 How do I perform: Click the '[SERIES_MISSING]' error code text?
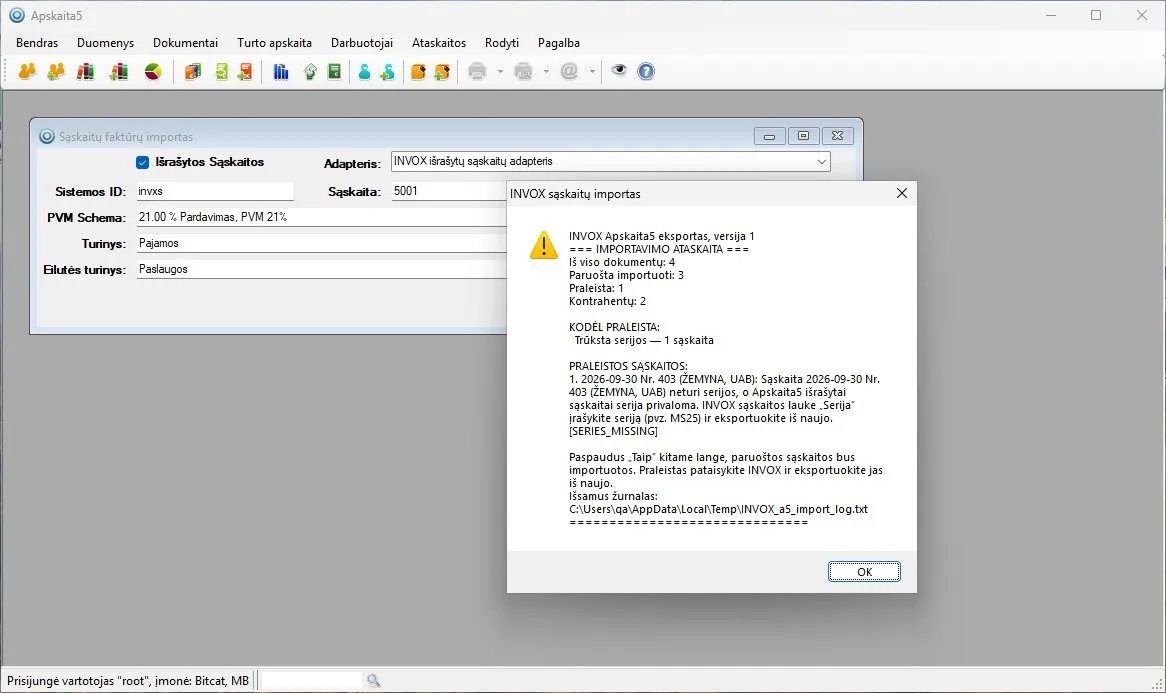[x=613, y=431]
